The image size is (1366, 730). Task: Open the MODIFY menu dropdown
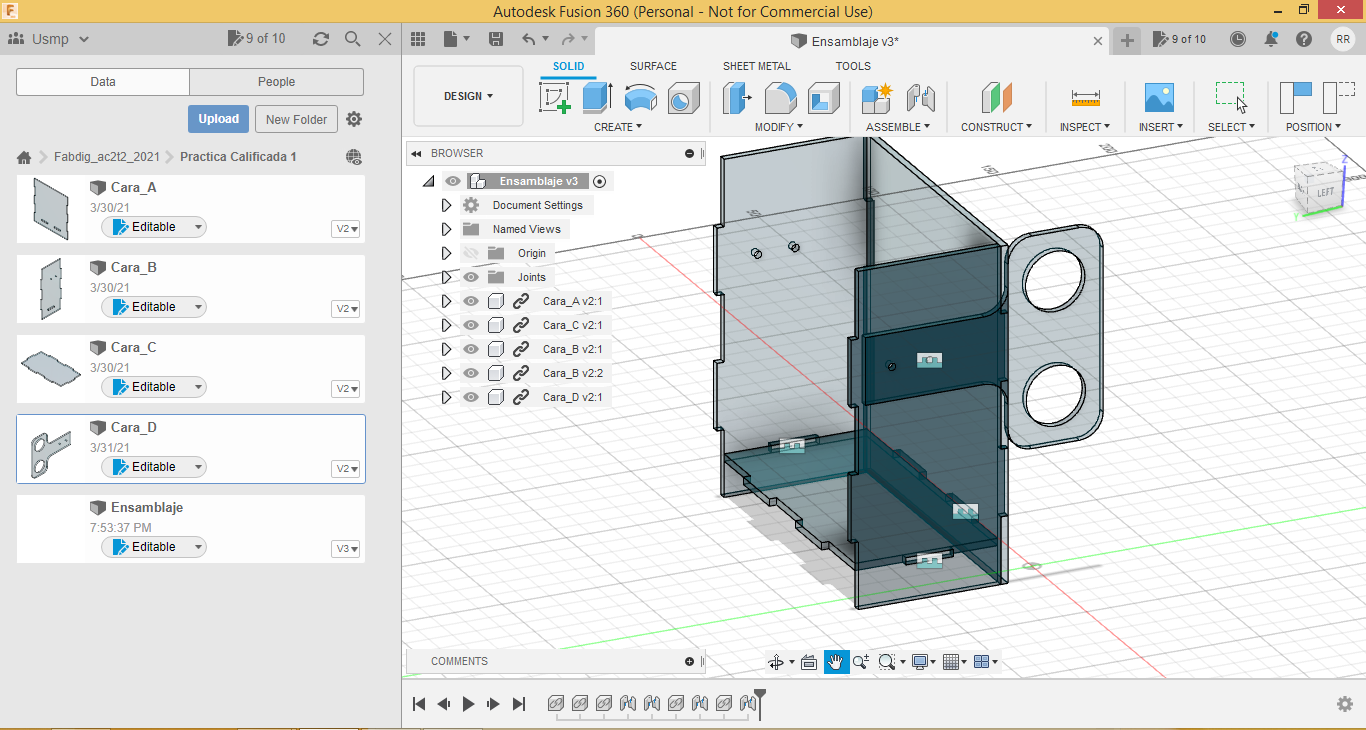coord(779,127)
